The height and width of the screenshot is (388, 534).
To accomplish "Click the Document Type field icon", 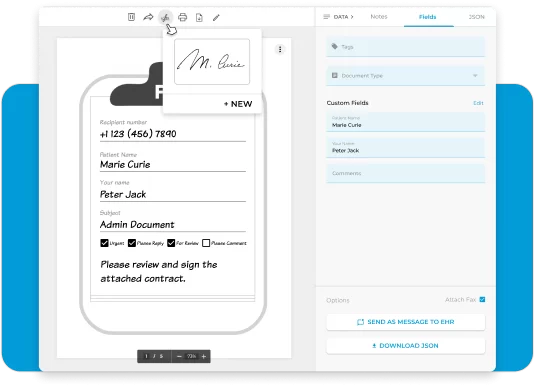I will pos(334,75).
